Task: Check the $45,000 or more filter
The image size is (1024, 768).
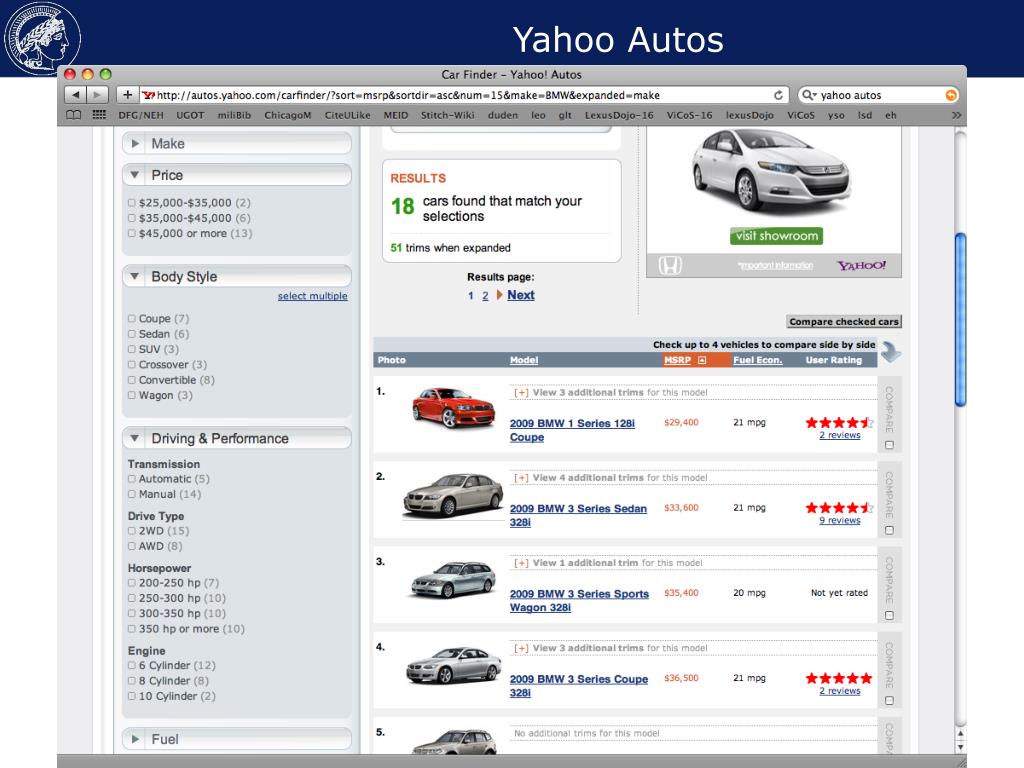Action: coord(132,233)
